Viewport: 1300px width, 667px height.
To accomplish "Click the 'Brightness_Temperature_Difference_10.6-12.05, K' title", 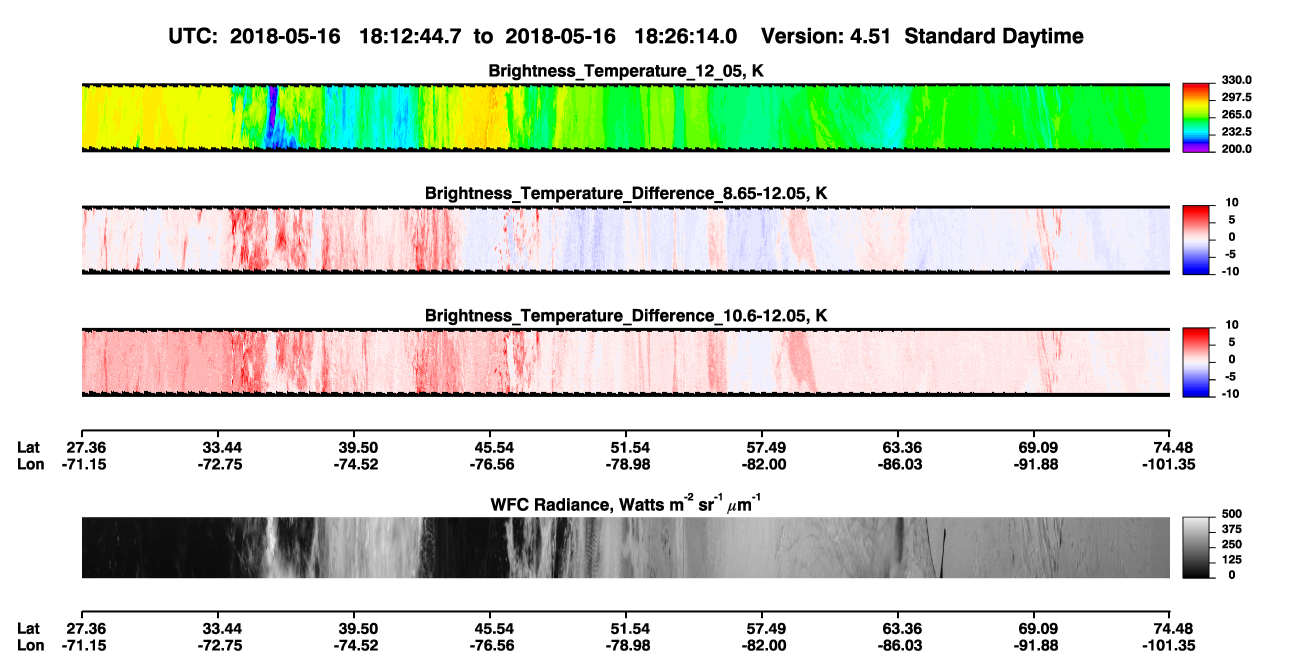I will (x=626, y=316).
